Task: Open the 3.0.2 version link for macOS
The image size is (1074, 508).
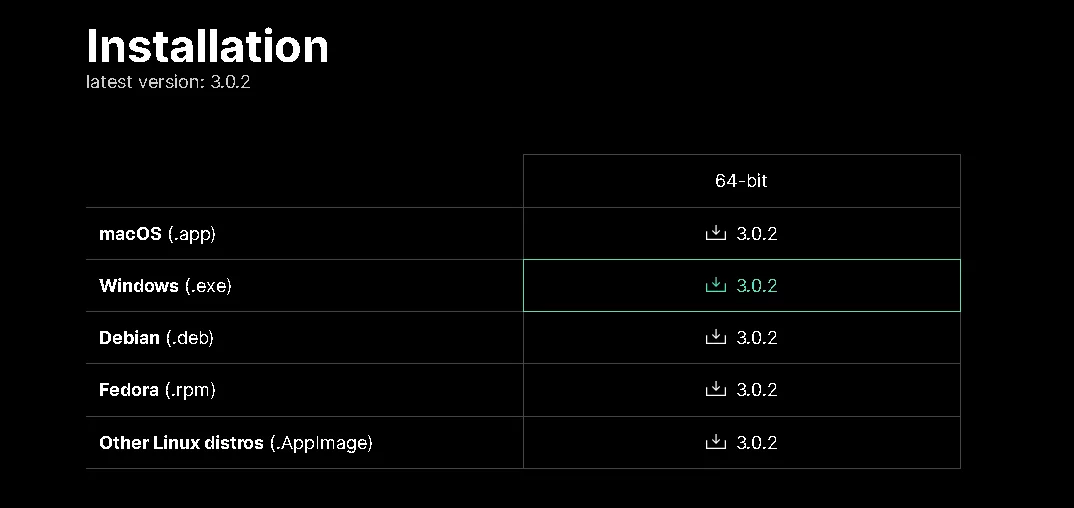Action: click(757, 233)
